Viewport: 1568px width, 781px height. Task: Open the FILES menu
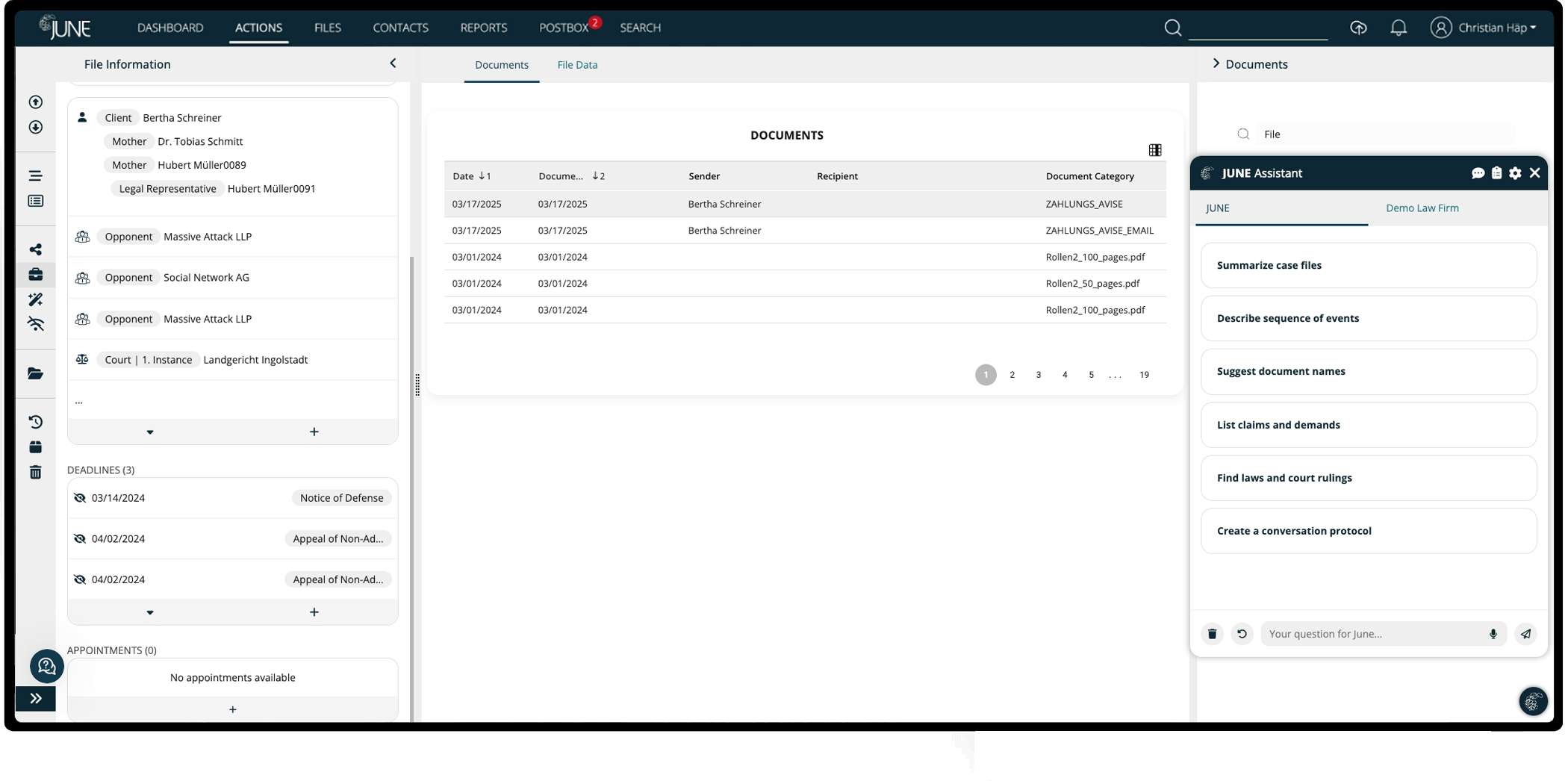[x=327, y=28]
